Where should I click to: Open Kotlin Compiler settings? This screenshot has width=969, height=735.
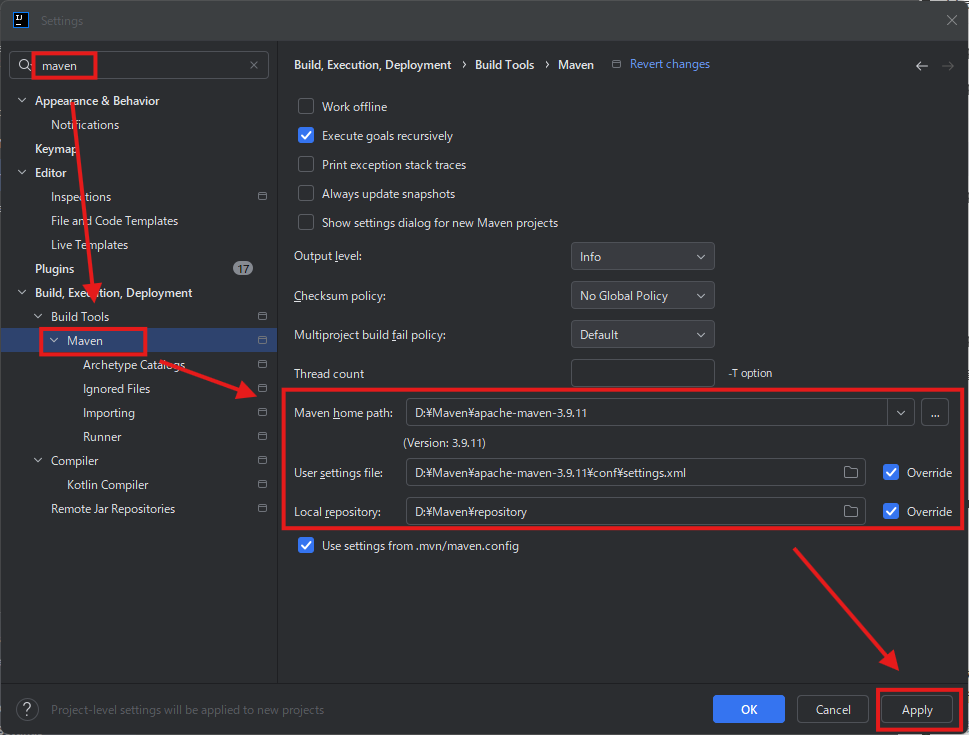[x=108, y=485]
